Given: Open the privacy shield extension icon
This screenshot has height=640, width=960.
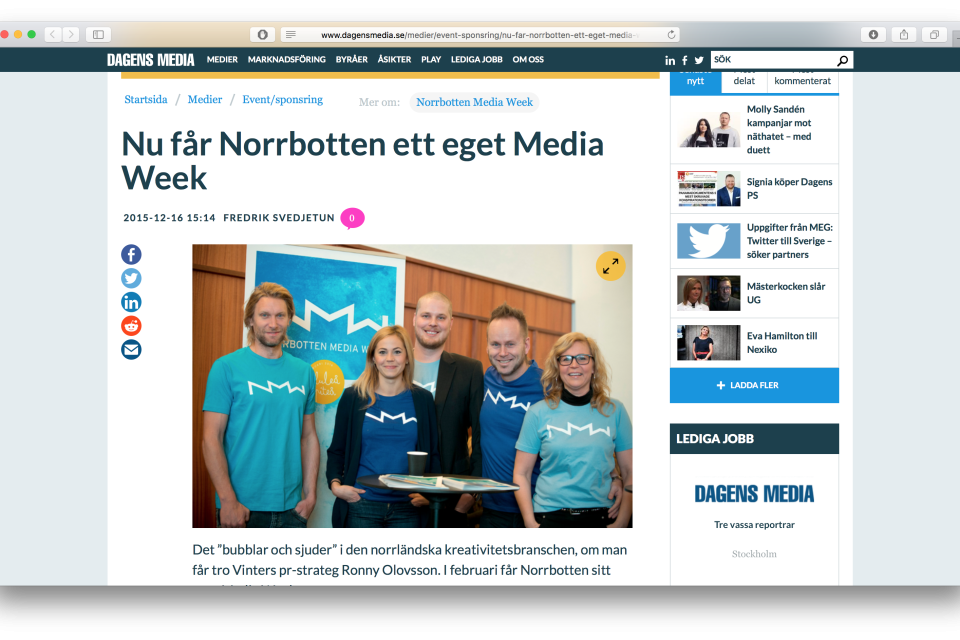Looking at the screenshot, I should coord(263,34).
